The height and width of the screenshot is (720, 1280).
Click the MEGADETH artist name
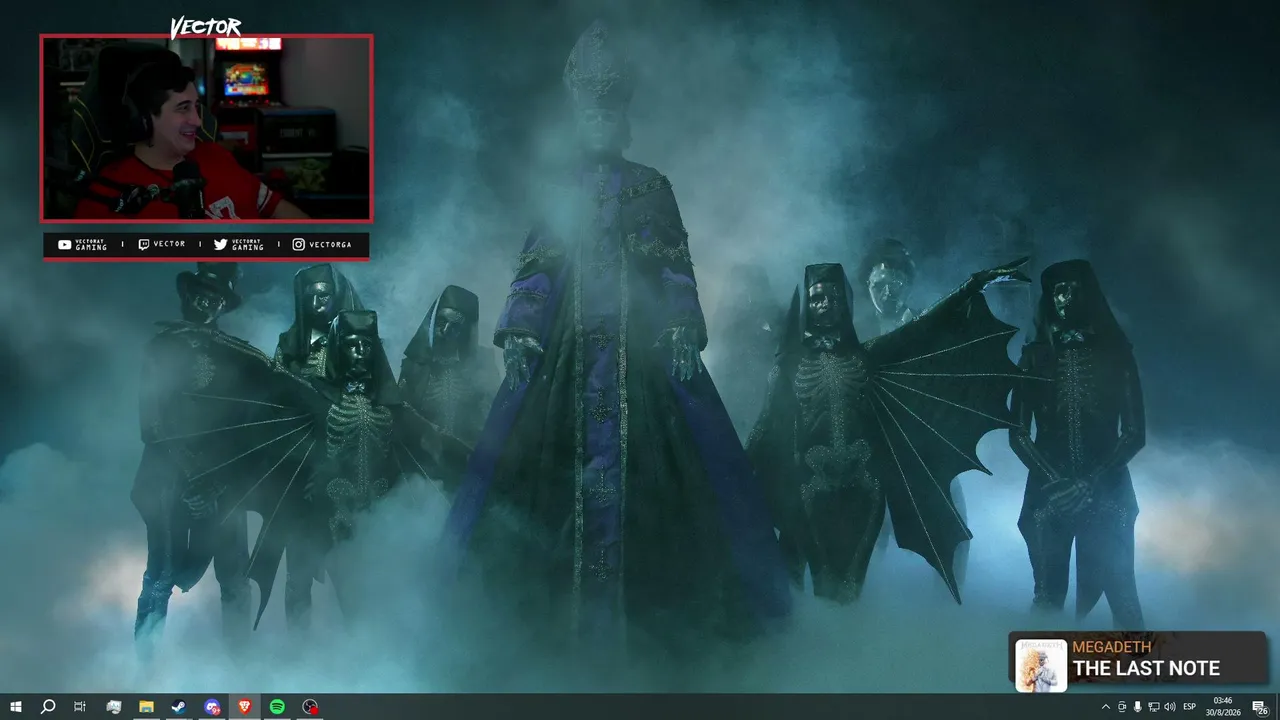(x=1112, y=647)
